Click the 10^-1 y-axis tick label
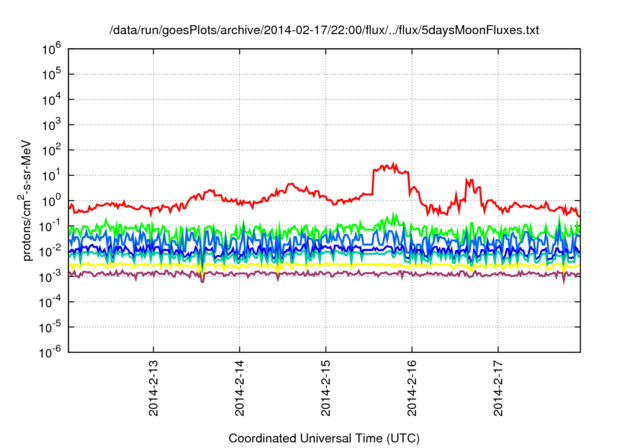 pos(50,226)
